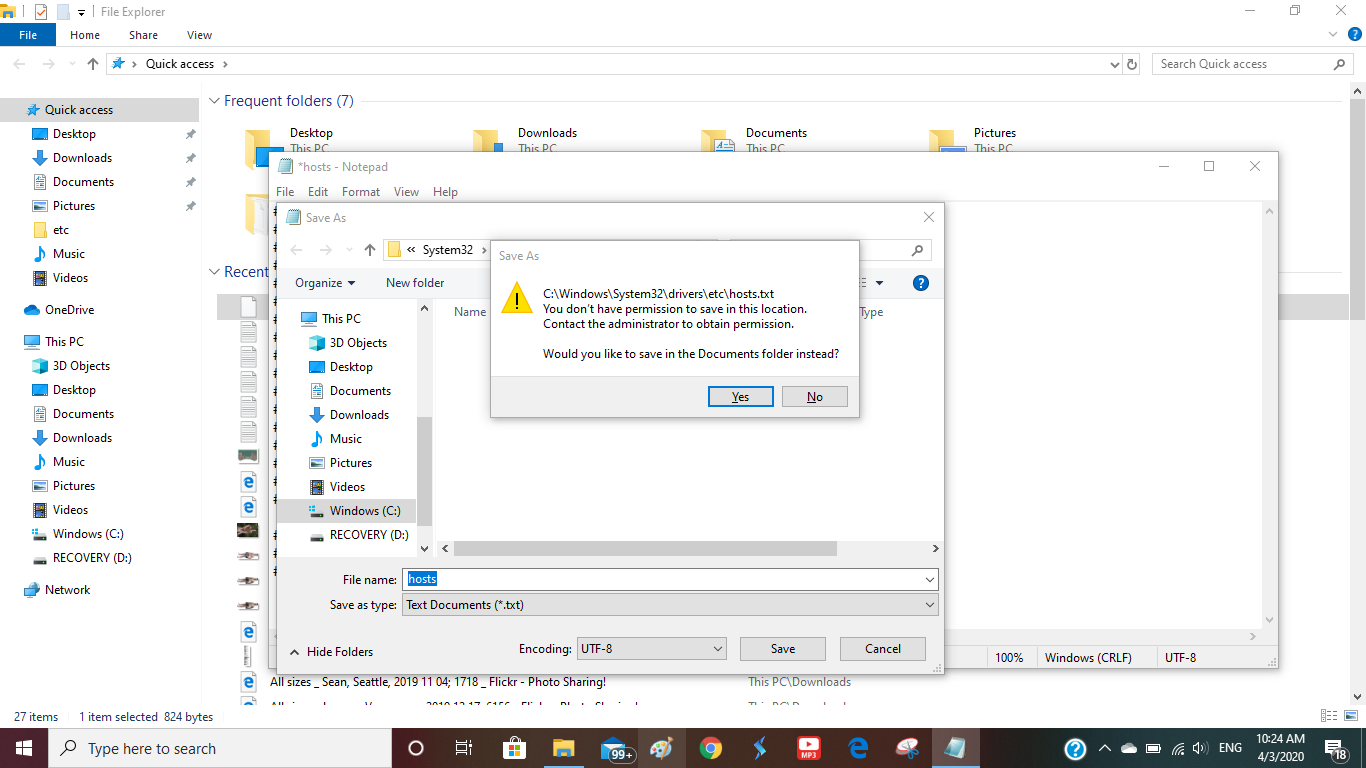The height and width of the screenshot is (768, 1366).
Task: Cancel the Save As dialog
Action: coord(883,649)
